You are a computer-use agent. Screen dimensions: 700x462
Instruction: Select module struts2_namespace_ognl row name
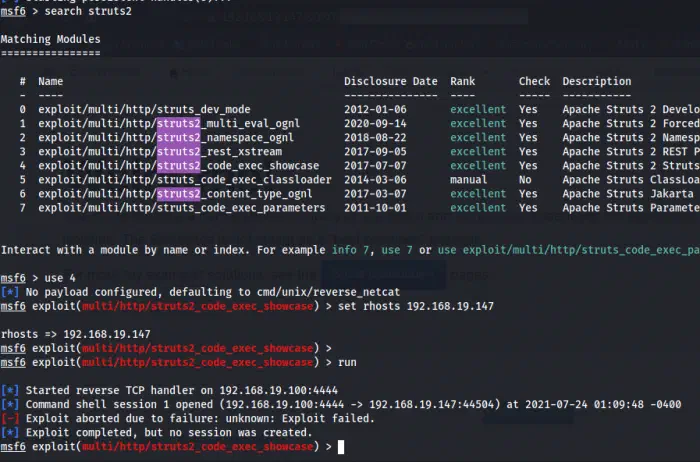tap(166, 137)
